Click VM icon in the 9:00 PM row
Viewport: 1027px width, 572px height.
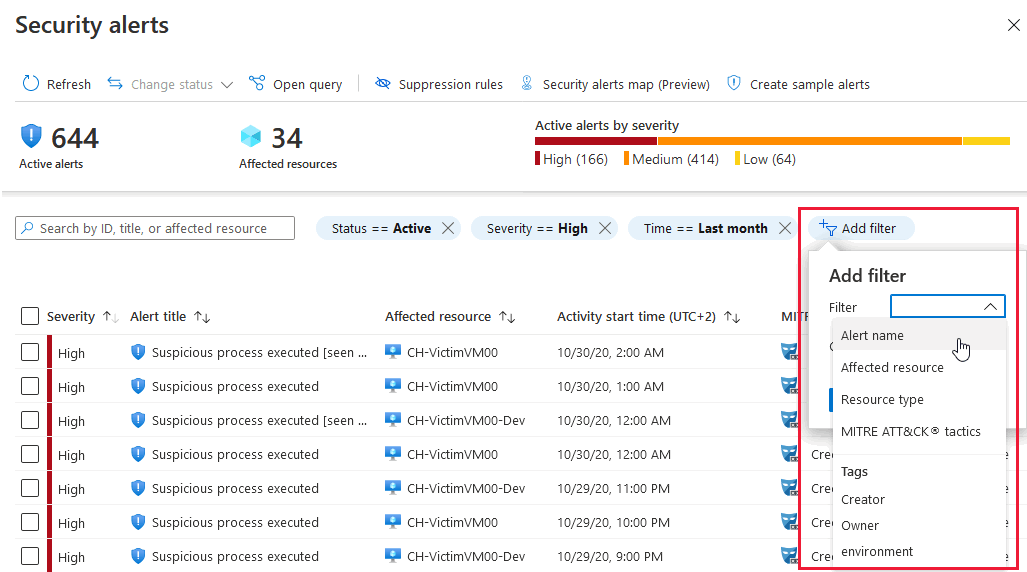tap(392, 556)
